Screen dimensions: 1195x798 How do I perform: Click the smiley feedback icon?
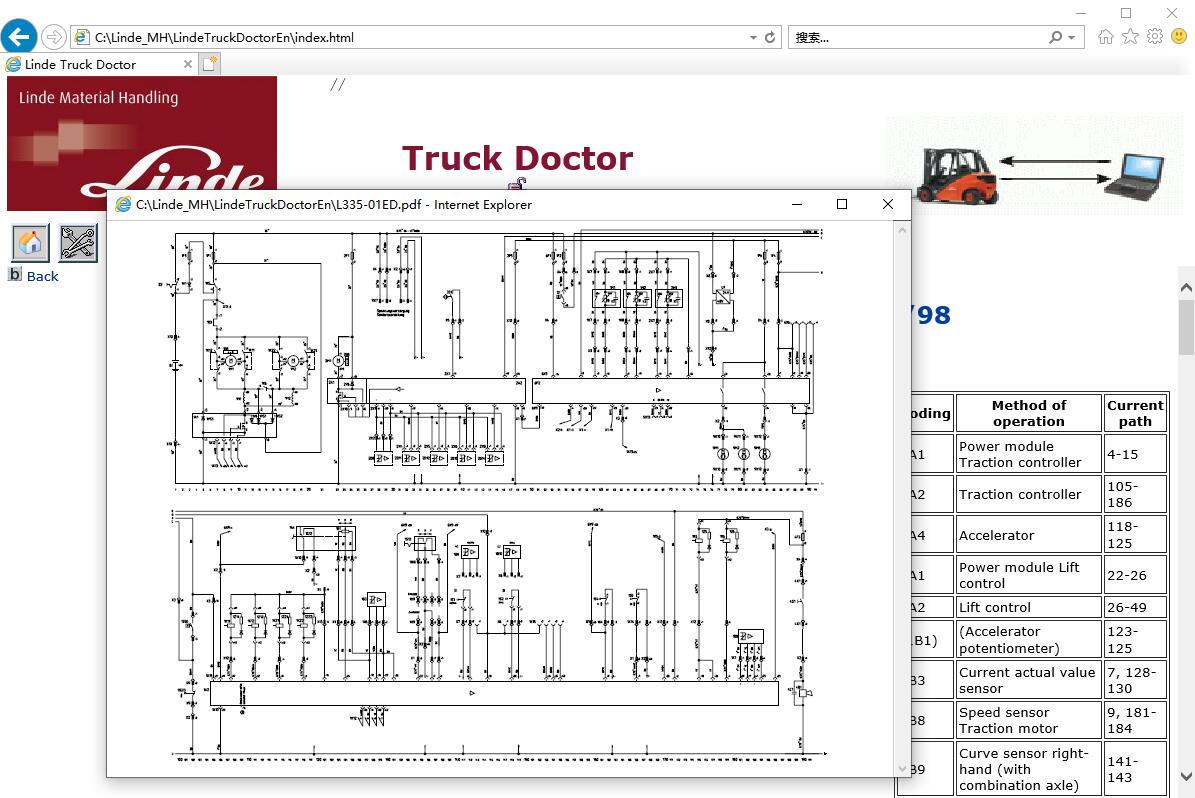(x=1179, y=37)
